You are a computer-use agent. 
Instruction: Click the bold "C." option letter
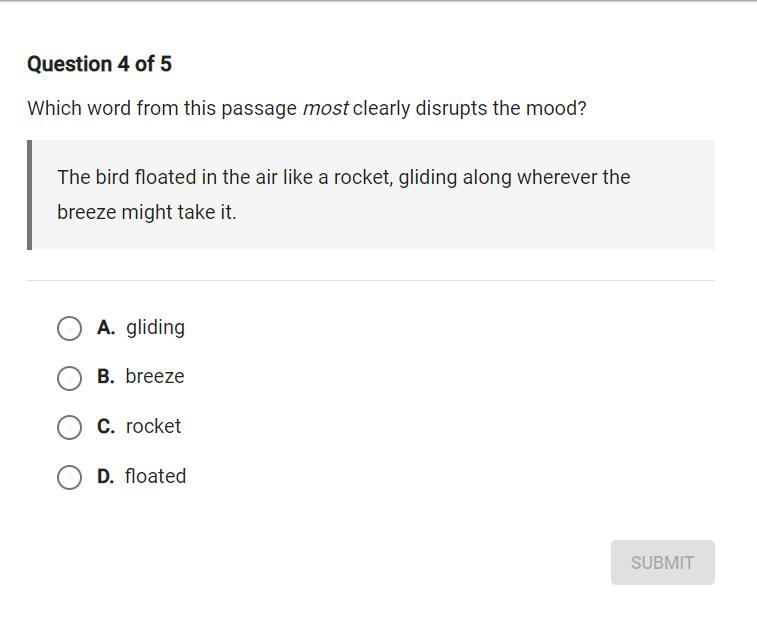(x=106, y=426)
